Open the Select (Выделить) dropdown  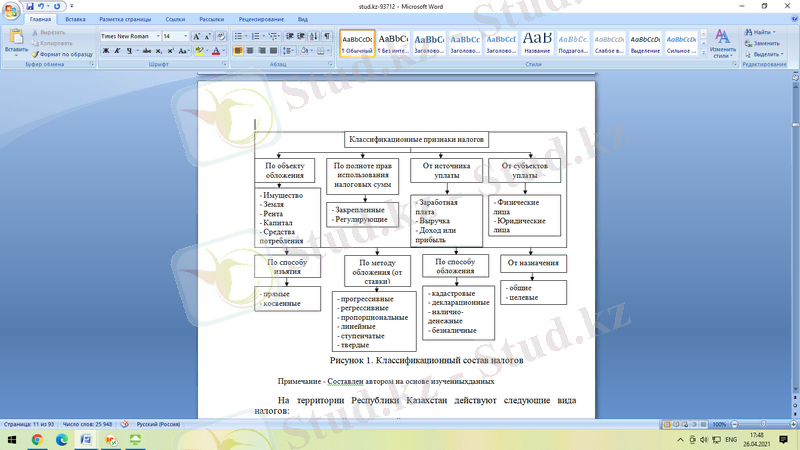(764, 54)
